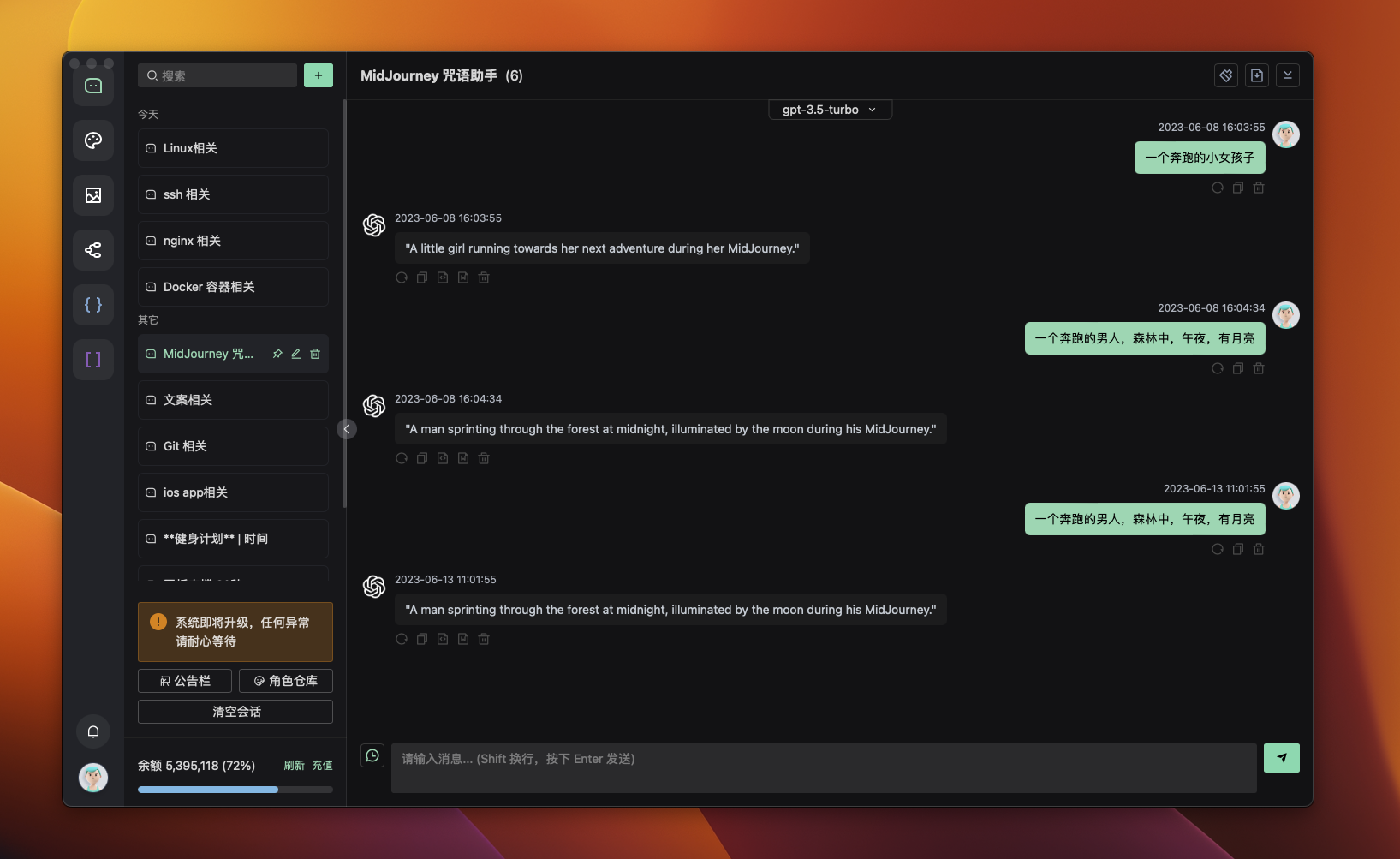Copy the 16:04:34 assistant reply

coord(422,458)
